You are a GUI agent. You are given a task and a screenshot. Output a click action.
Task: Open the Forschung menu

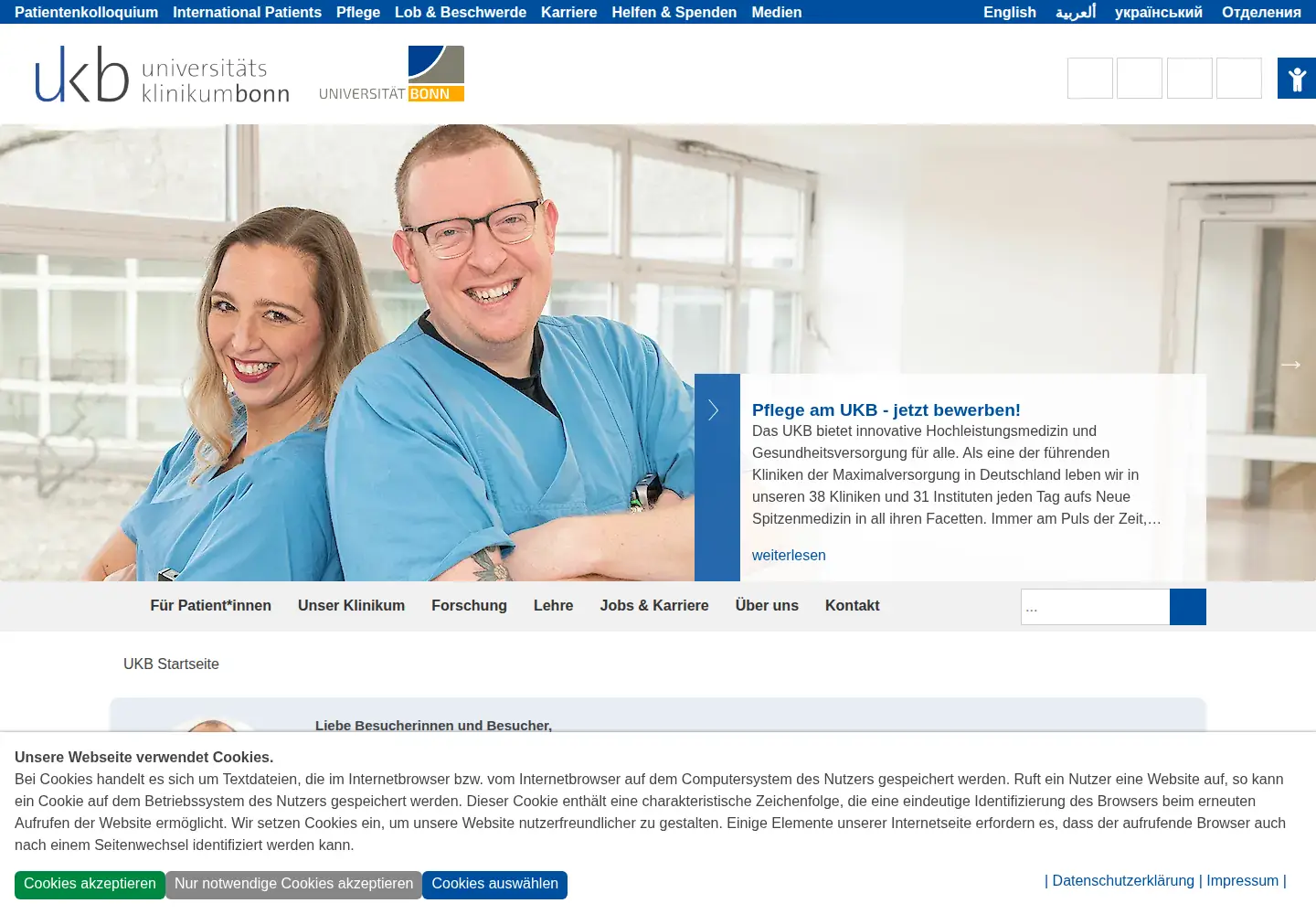tap(469, 606)
